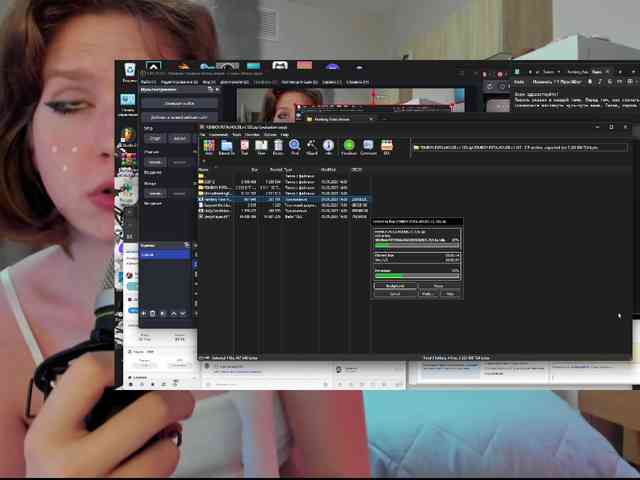640x480 pixels.
Task: Sort WinRAR list by Modified column header
Action: (x=328, y=169)
